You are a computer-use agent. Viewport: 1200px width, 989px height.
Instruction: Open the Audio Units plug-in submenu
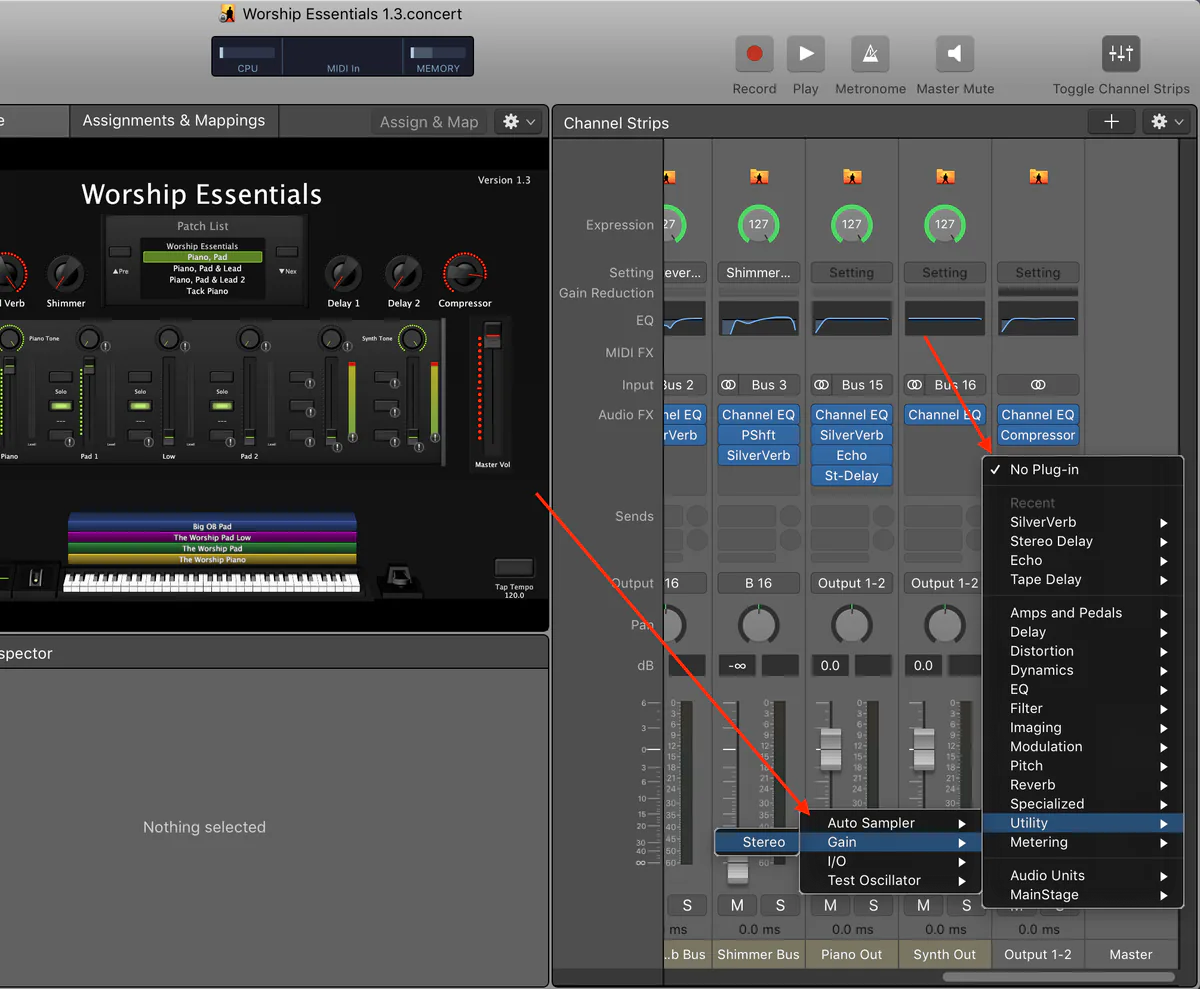point(1083,876)
